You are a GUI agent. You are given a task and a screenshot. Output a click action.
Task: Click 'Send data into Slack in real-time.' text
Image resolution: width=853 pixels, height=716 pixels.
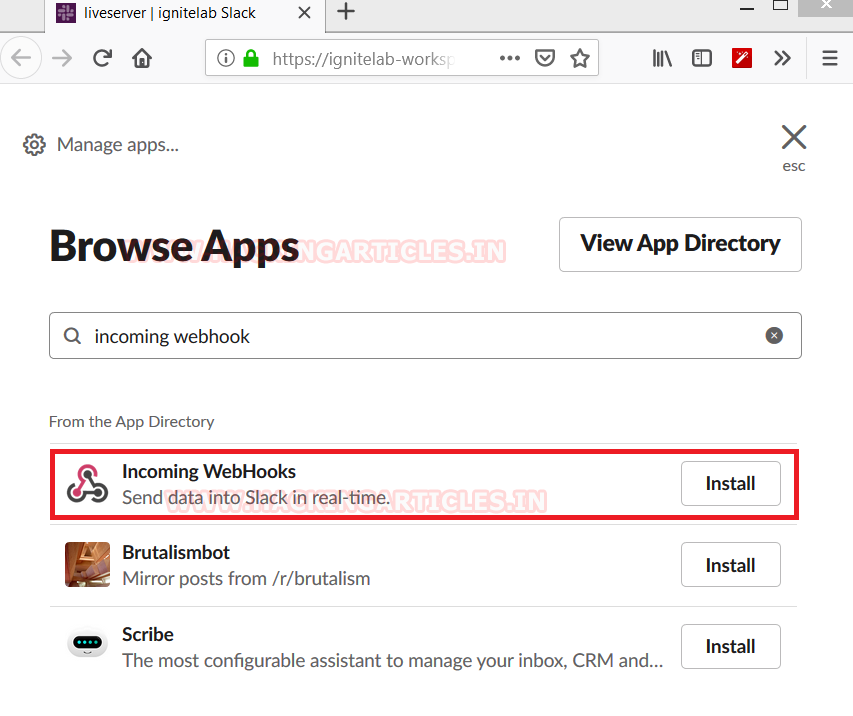[256, 497]
